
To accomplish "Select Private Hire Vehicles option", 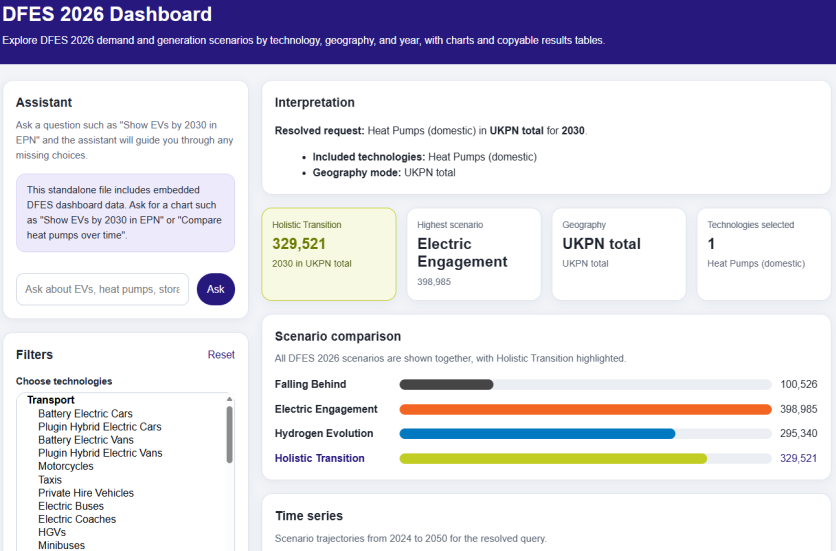I will coord(86,493).
